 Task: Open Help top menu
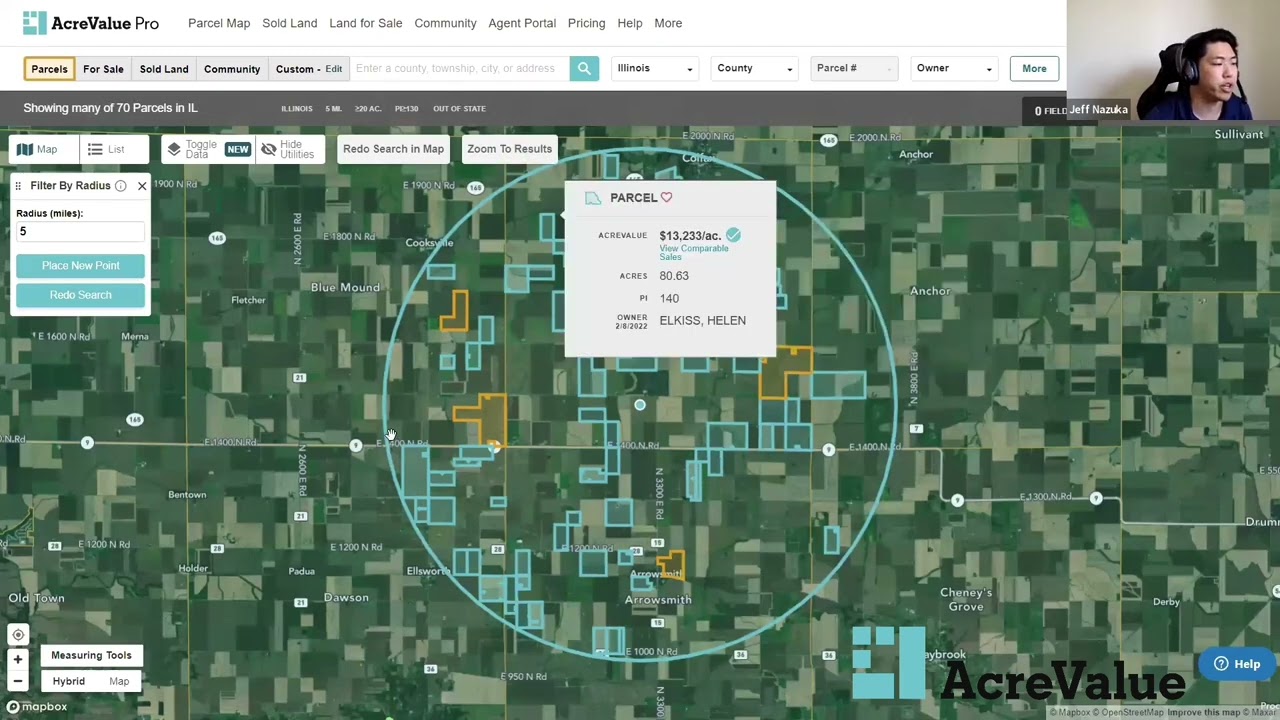pyautogui.click(x=630, y=23)
